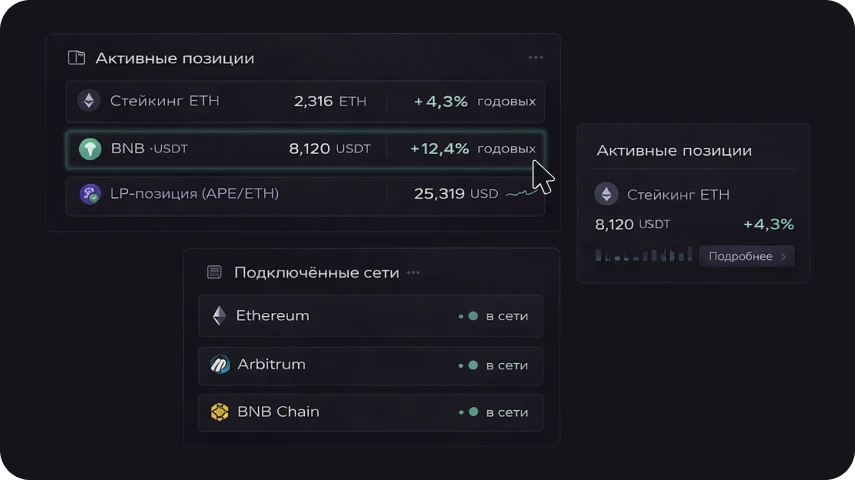
Task: Click the Arbitrum network logo
Action: [220, 365]
